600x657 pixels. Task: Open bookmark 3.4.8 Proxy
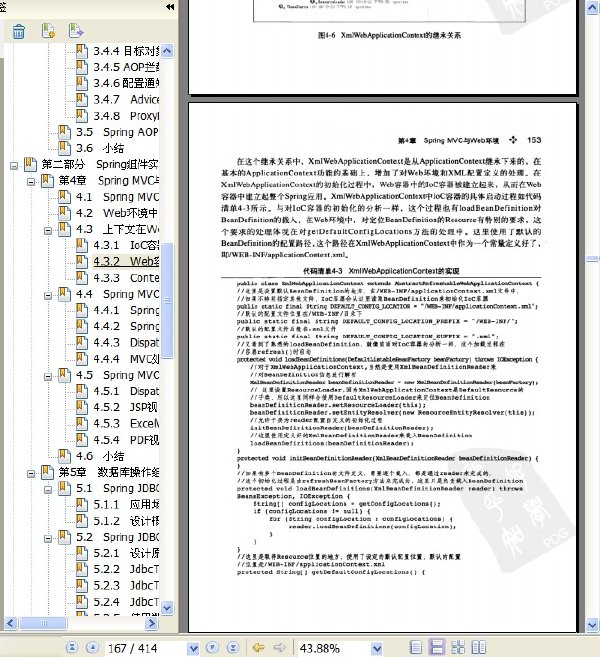[x=126, y=116]
